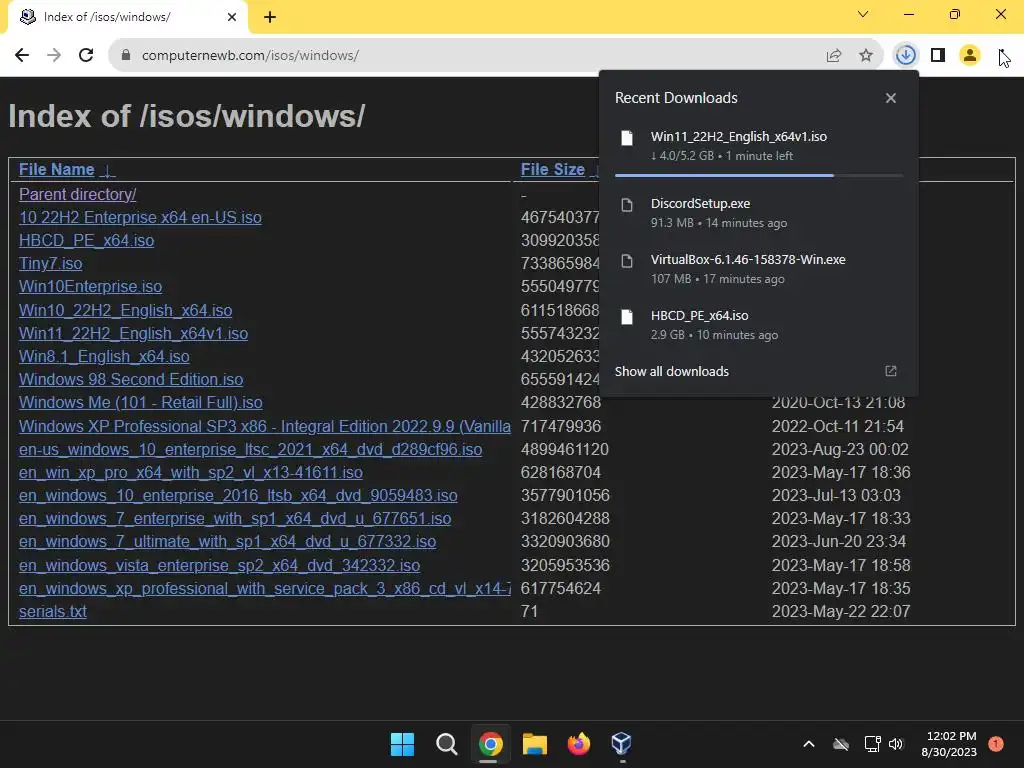Expand the tab search chevron
This screenshot has height=768, width=1024.
point(863,14)
